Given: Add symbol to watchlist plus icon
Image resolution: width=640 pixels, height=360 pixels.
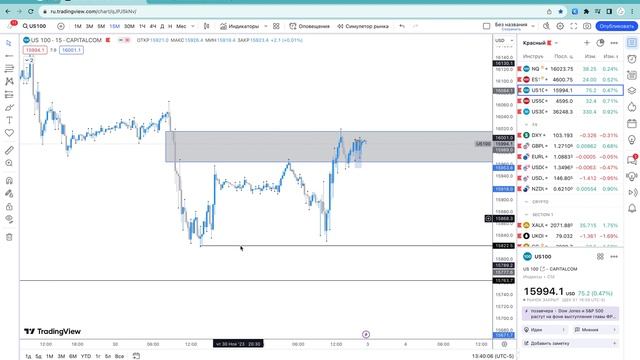Looking at the screenshot, I should 587,43.
